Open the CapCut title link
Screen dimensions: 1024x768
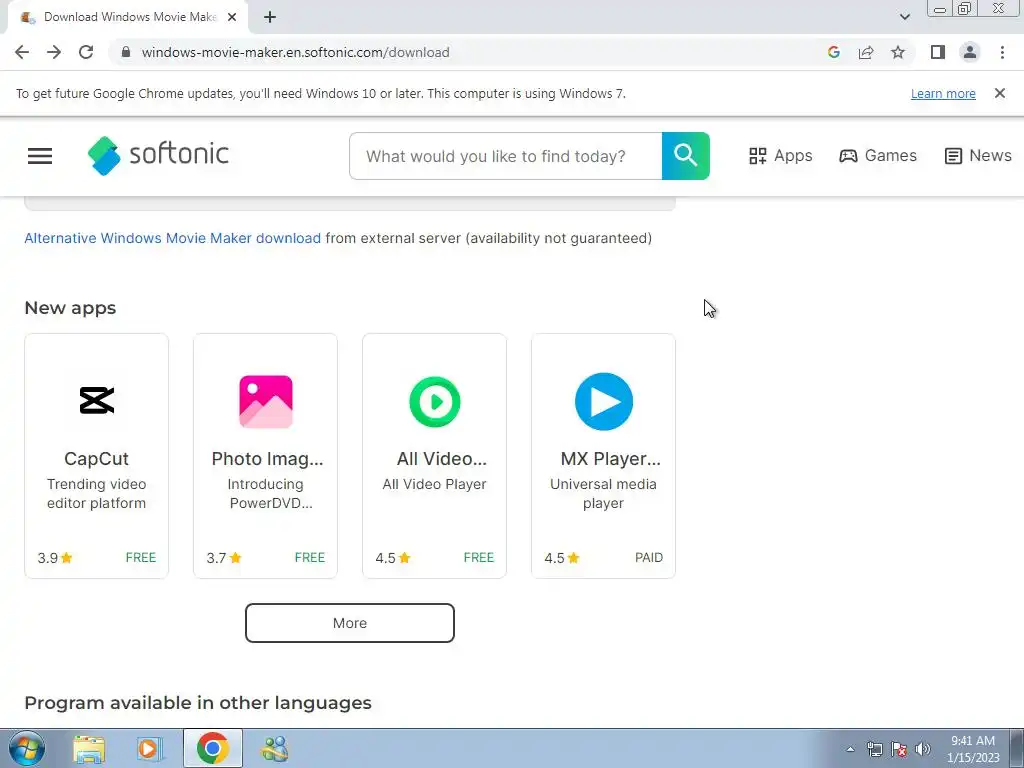click(x=97, y=458)
